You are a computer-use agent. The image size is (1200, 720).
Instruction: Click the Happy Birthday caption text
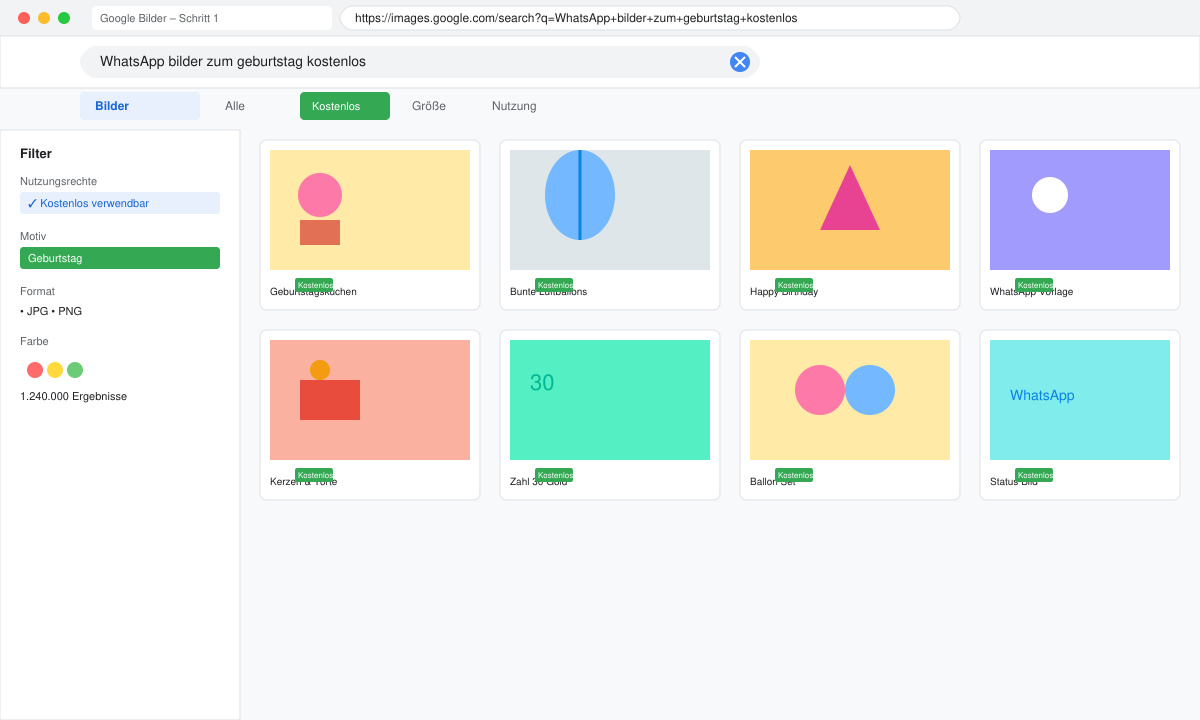[784, 292]
